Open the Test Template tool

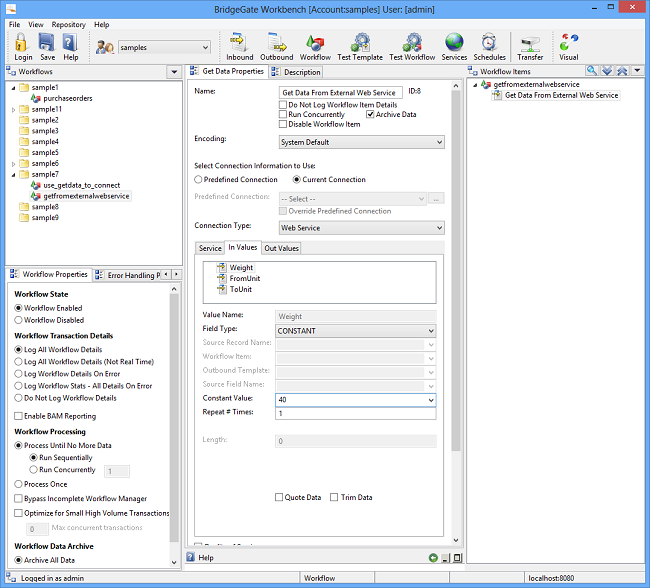click(x=360, y=44)
